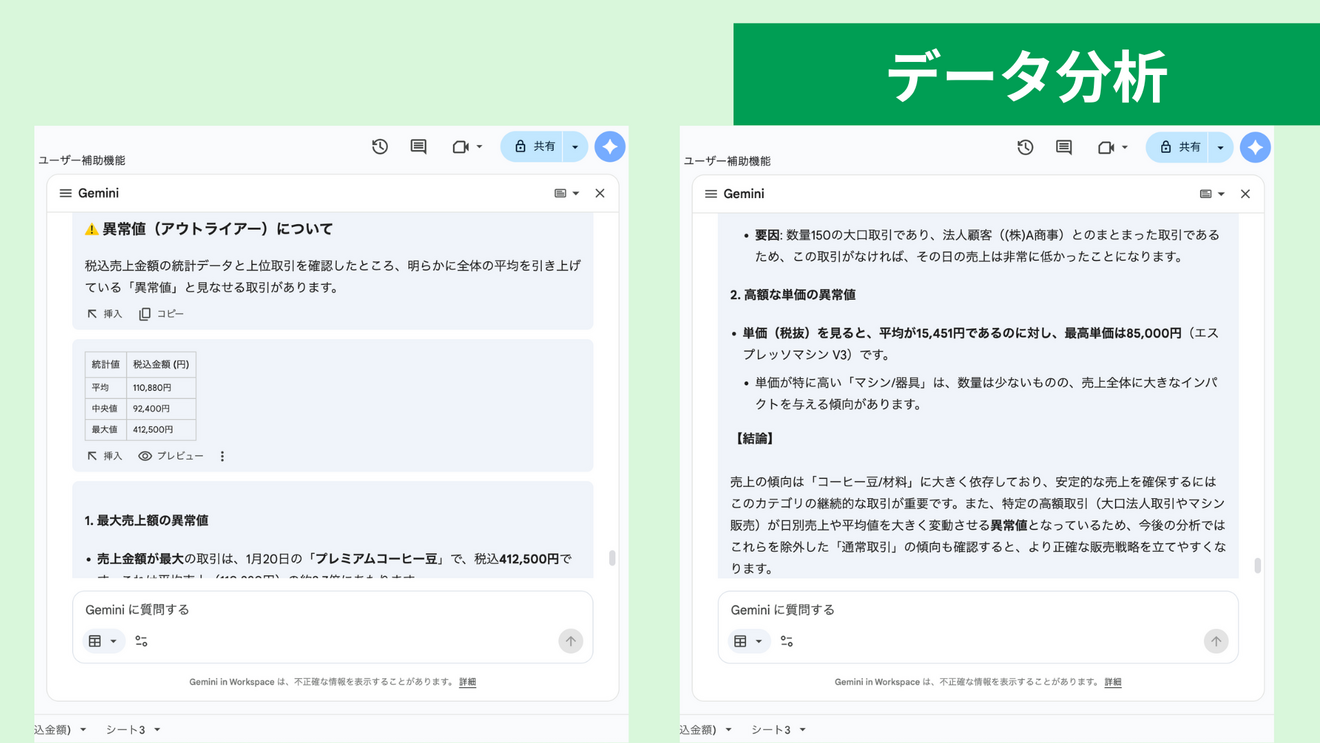Open panel layout dropdown in right Gemini panel
The image size is (1320, 743).
(1212, 194)
